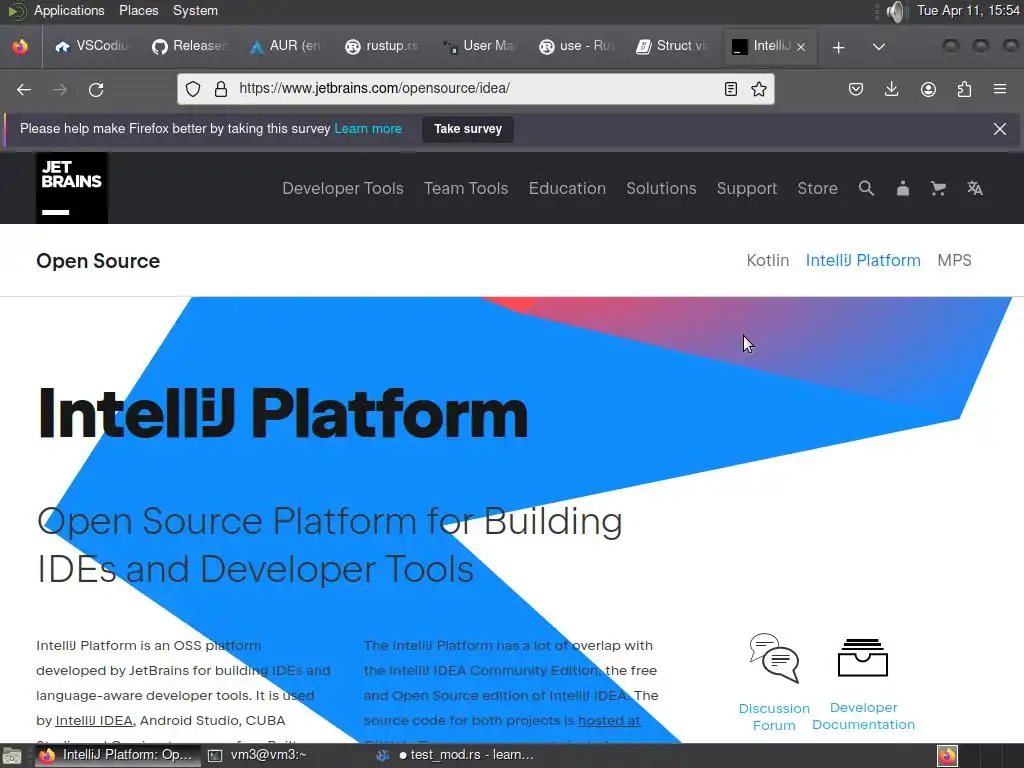Open the site search magnifier icon
The image size is (1024, 768).
pos(866,189)
